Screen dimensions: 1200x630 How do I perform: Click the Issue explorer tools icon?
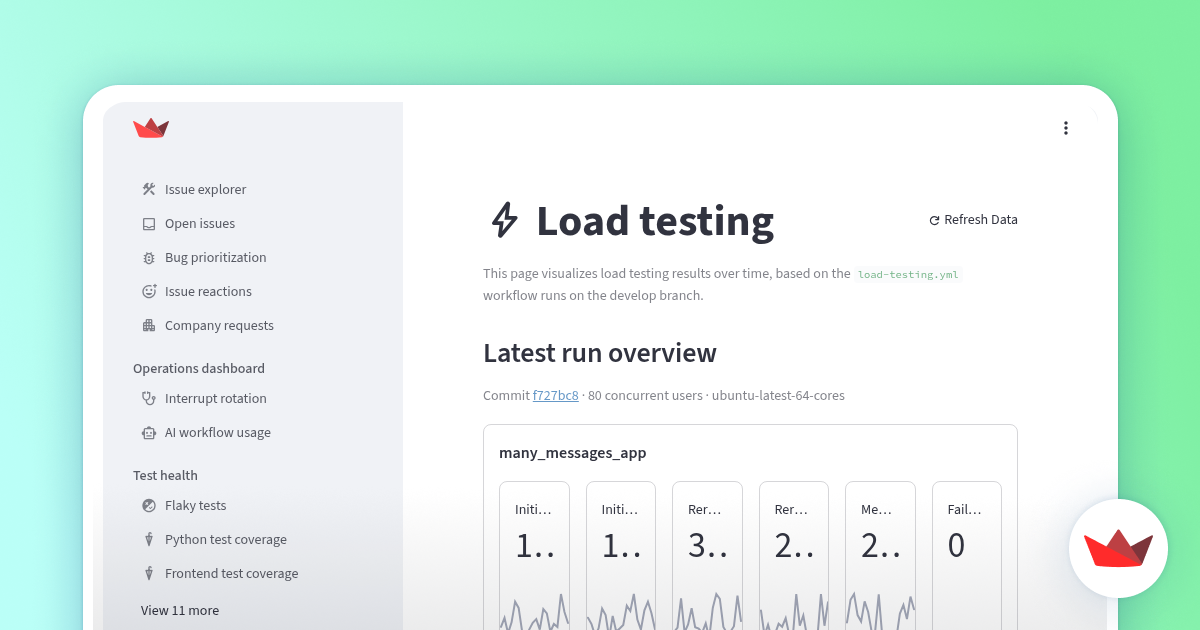coord(149,189)
